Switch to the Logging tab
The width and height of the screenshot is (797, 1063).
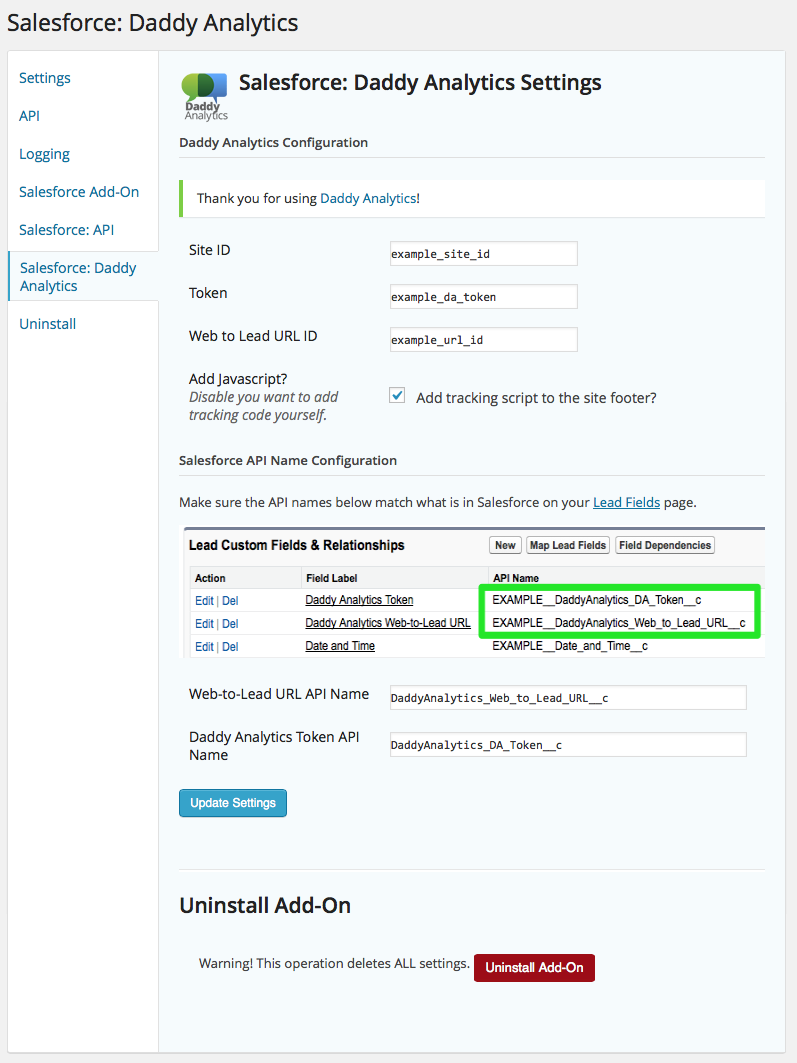point(45,154)
